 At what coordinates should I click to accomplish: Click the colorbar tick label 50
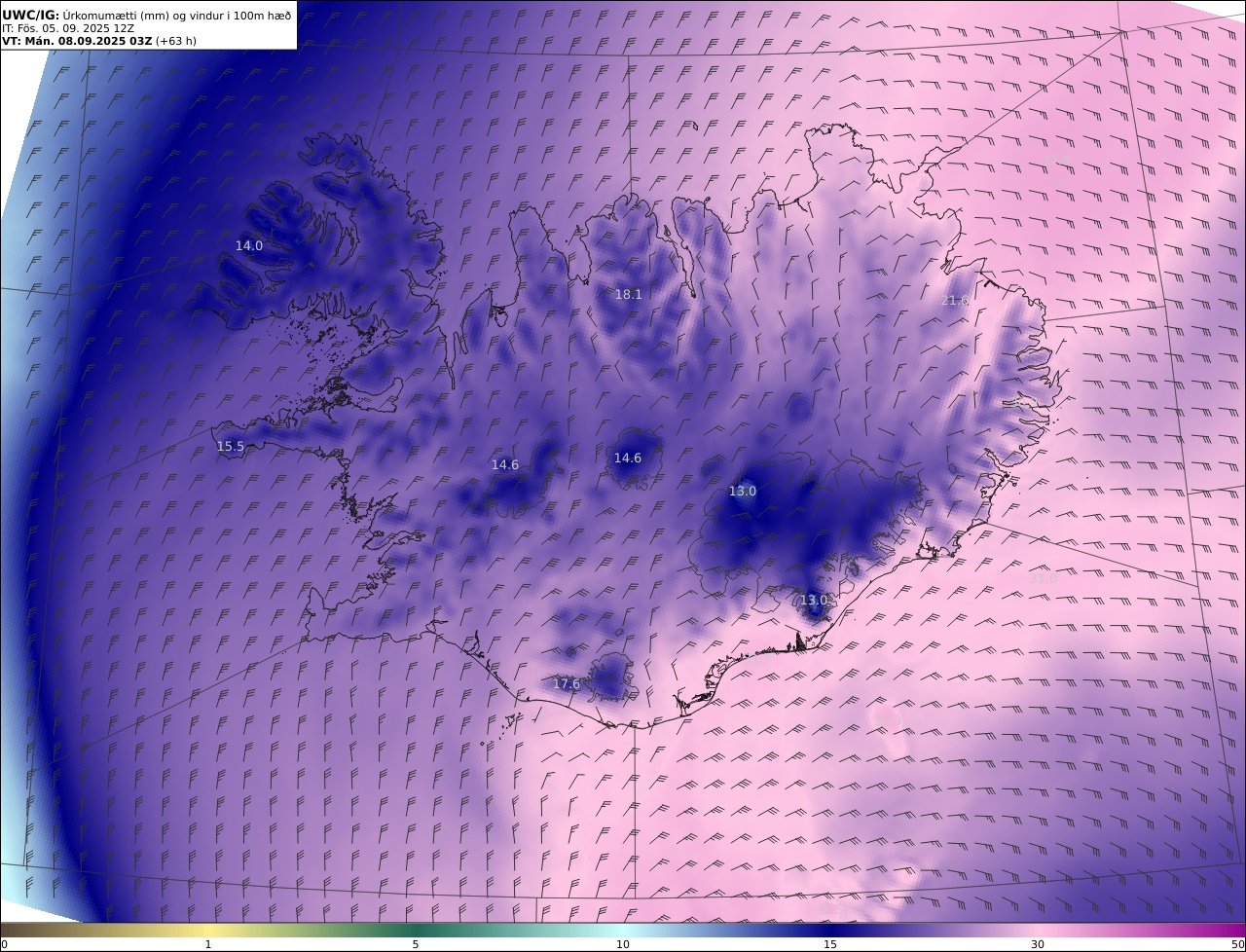point(1238,944)
